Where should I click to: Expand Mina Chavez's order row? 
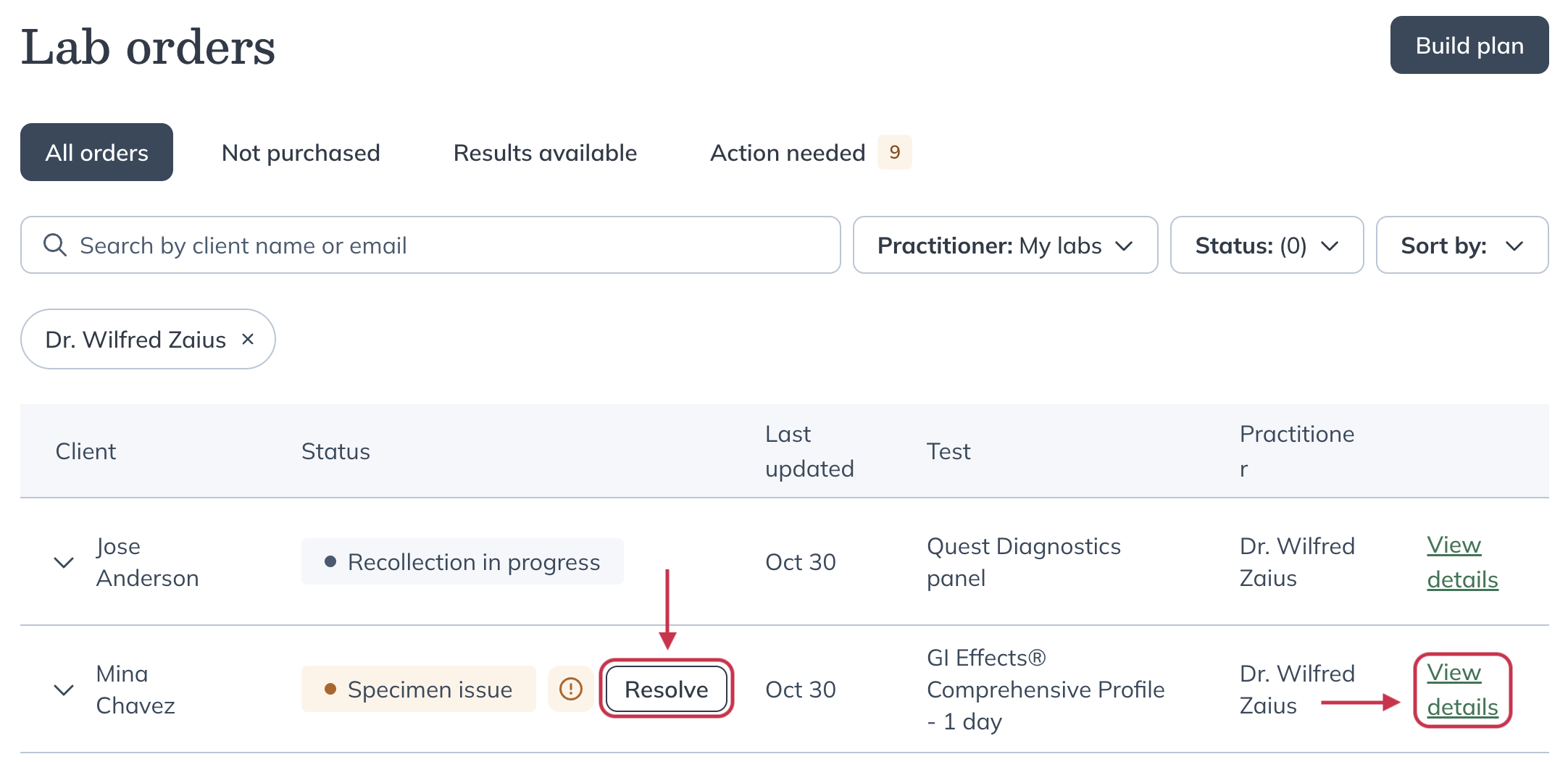(x=63, y=689)
